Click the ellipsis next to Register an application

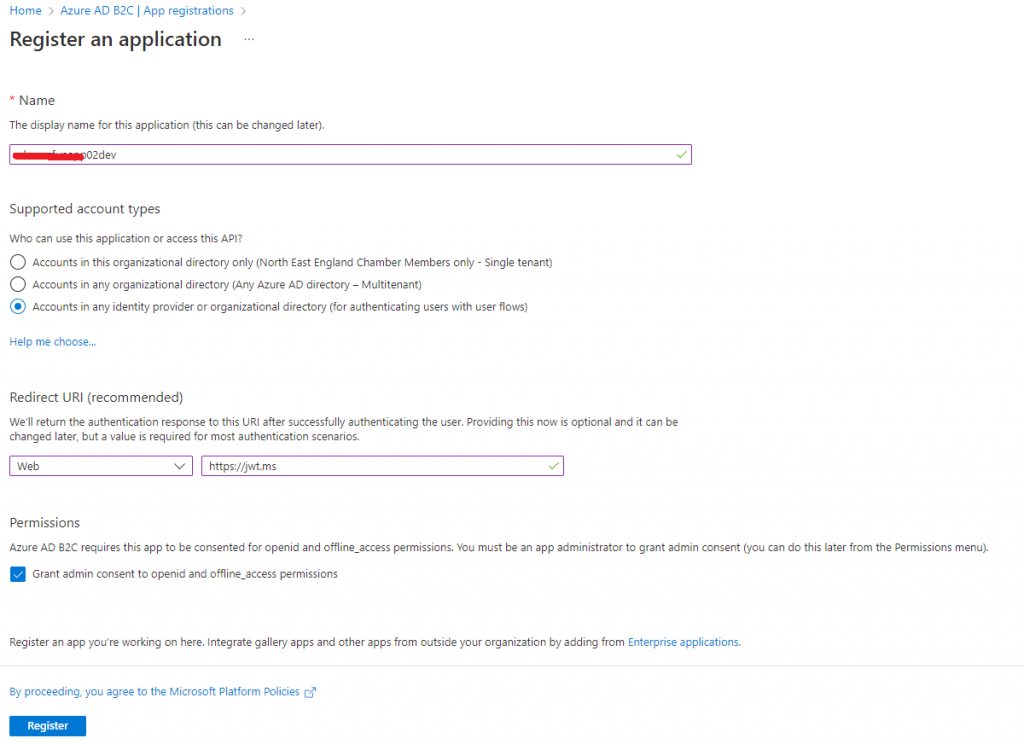point(247,40)
